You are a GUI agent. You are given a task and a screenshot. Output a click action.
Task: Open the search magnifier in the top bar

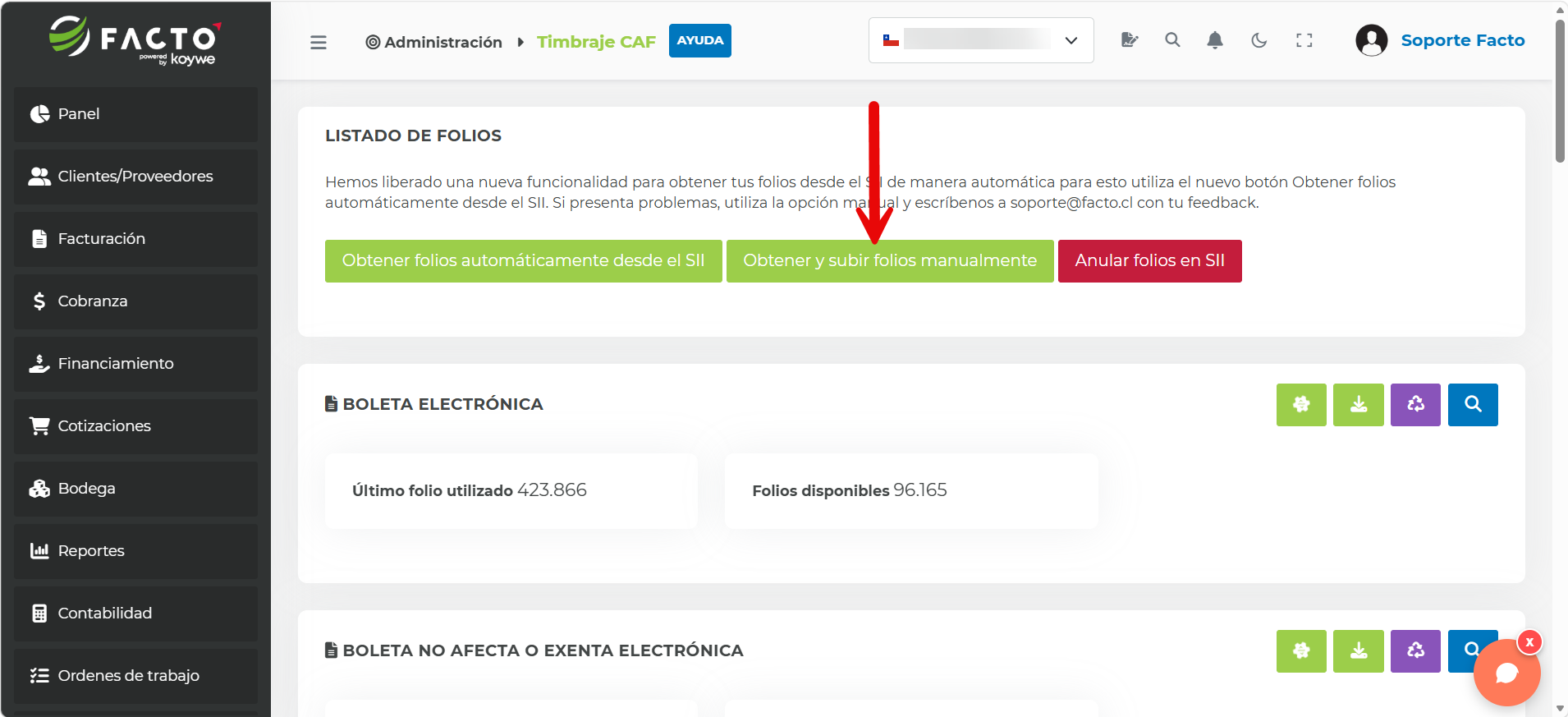click(1172, 40)
